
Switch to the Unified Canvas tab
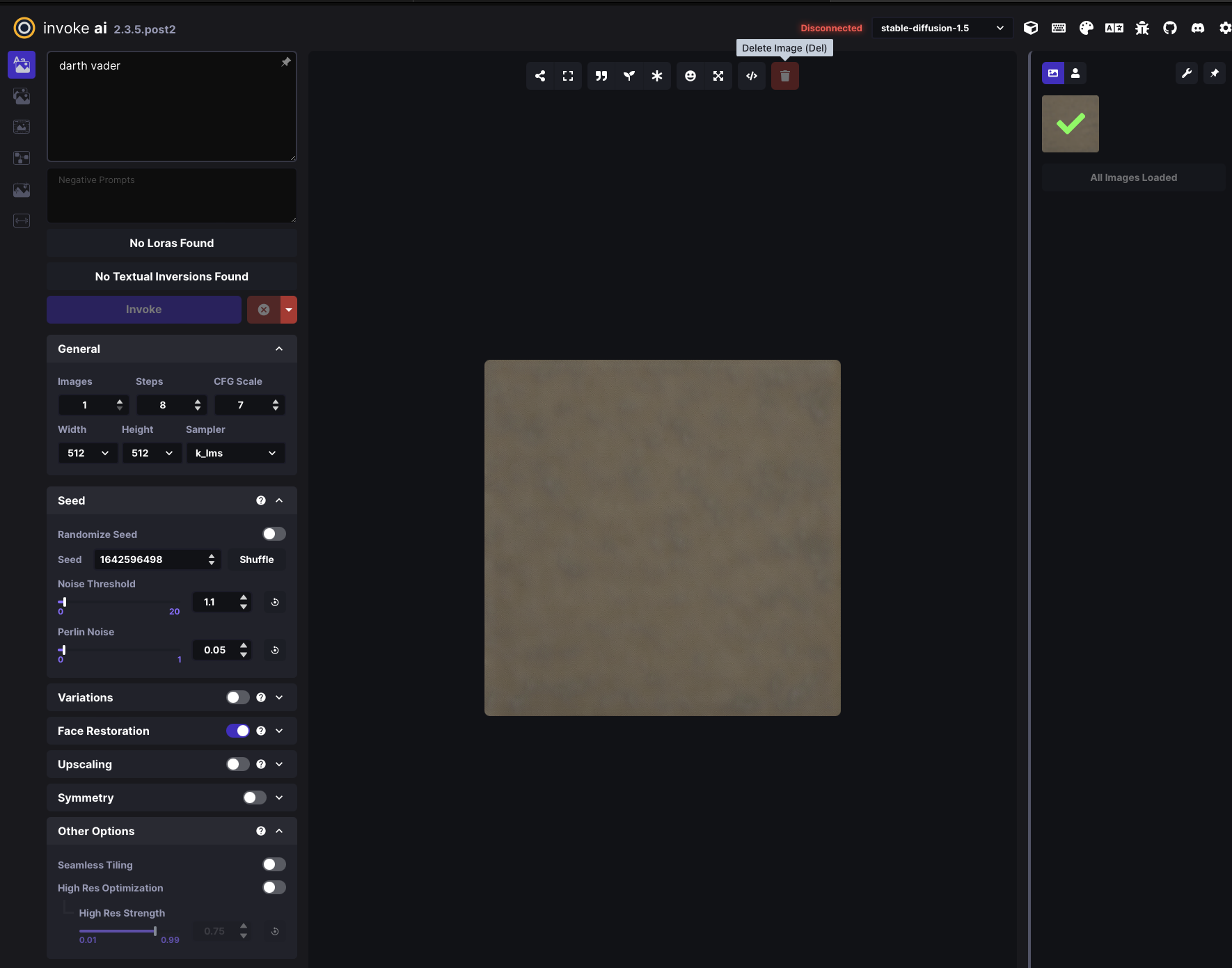(x=22, y=127)
